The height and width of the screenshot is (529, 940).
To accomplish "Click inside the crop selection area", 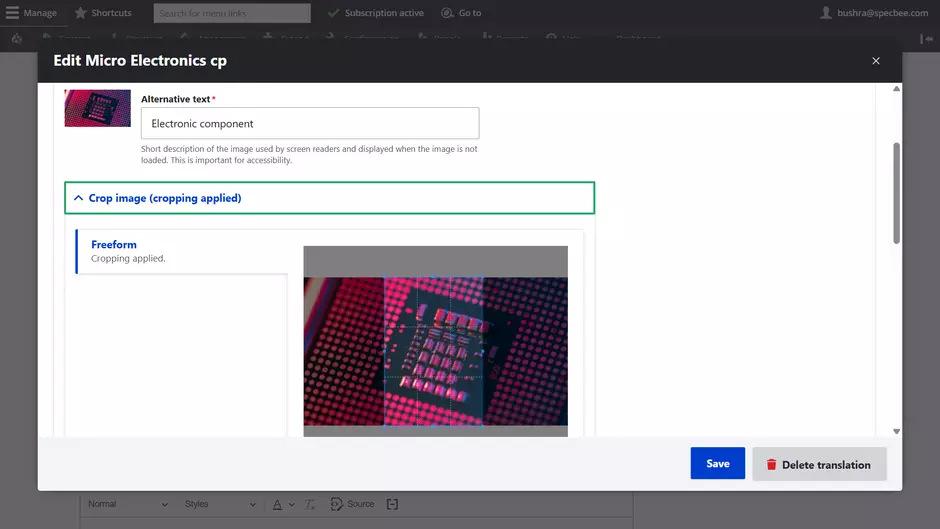I will [x=433, y=351].
